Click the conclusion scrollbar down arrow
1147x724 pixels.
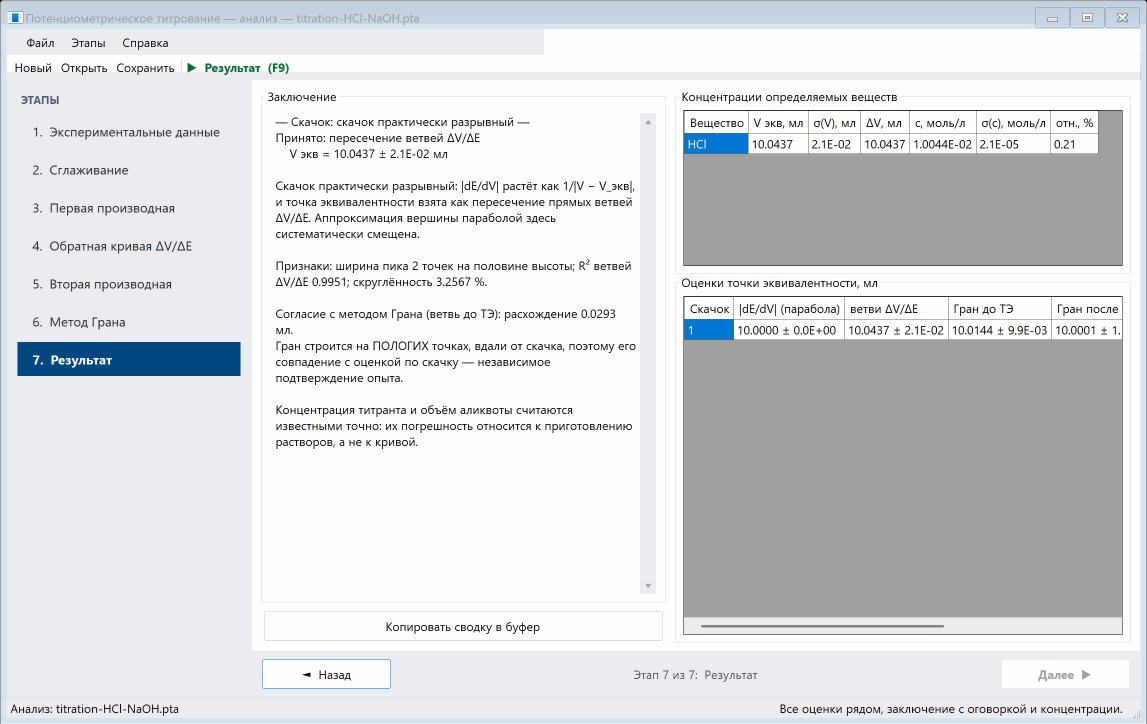coord(648,587)
